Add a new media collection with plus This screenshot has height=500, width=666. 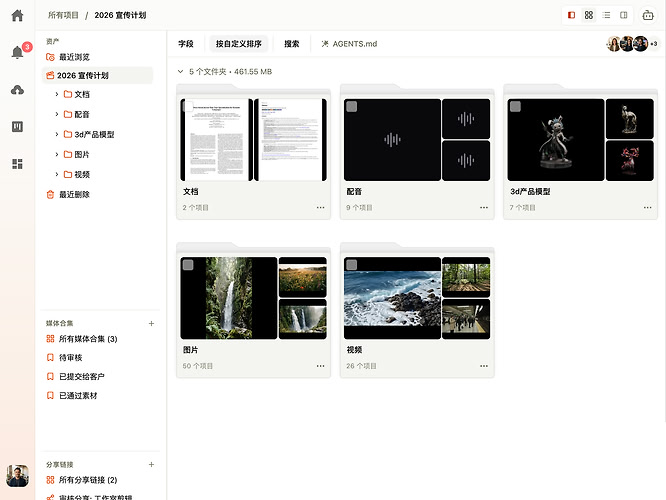[151, 324]
